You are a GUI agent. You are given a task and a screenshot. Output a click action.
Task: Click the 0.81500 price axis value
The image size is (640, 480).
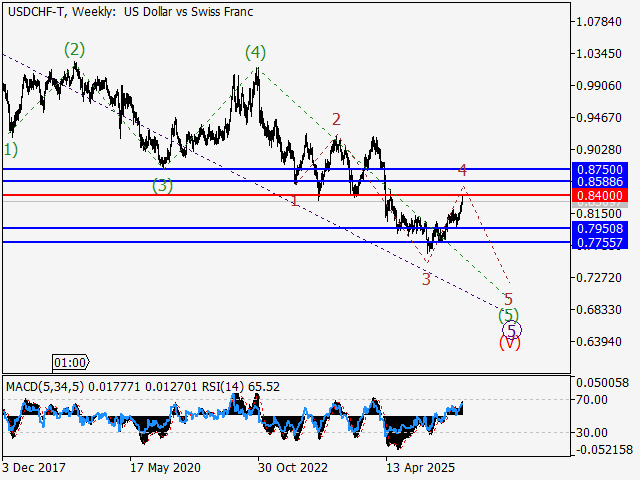[x=599, y=213]
